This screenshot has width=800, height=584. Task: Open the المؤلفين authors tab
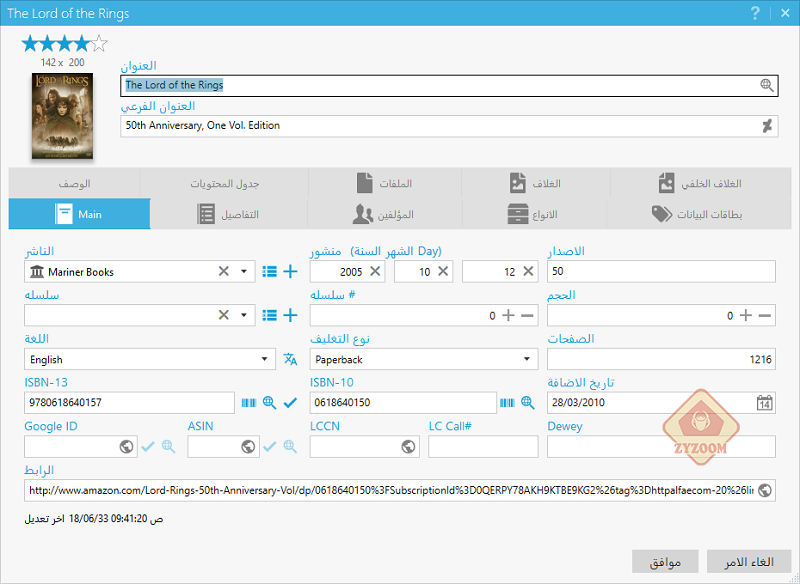[x=385, y=214]
